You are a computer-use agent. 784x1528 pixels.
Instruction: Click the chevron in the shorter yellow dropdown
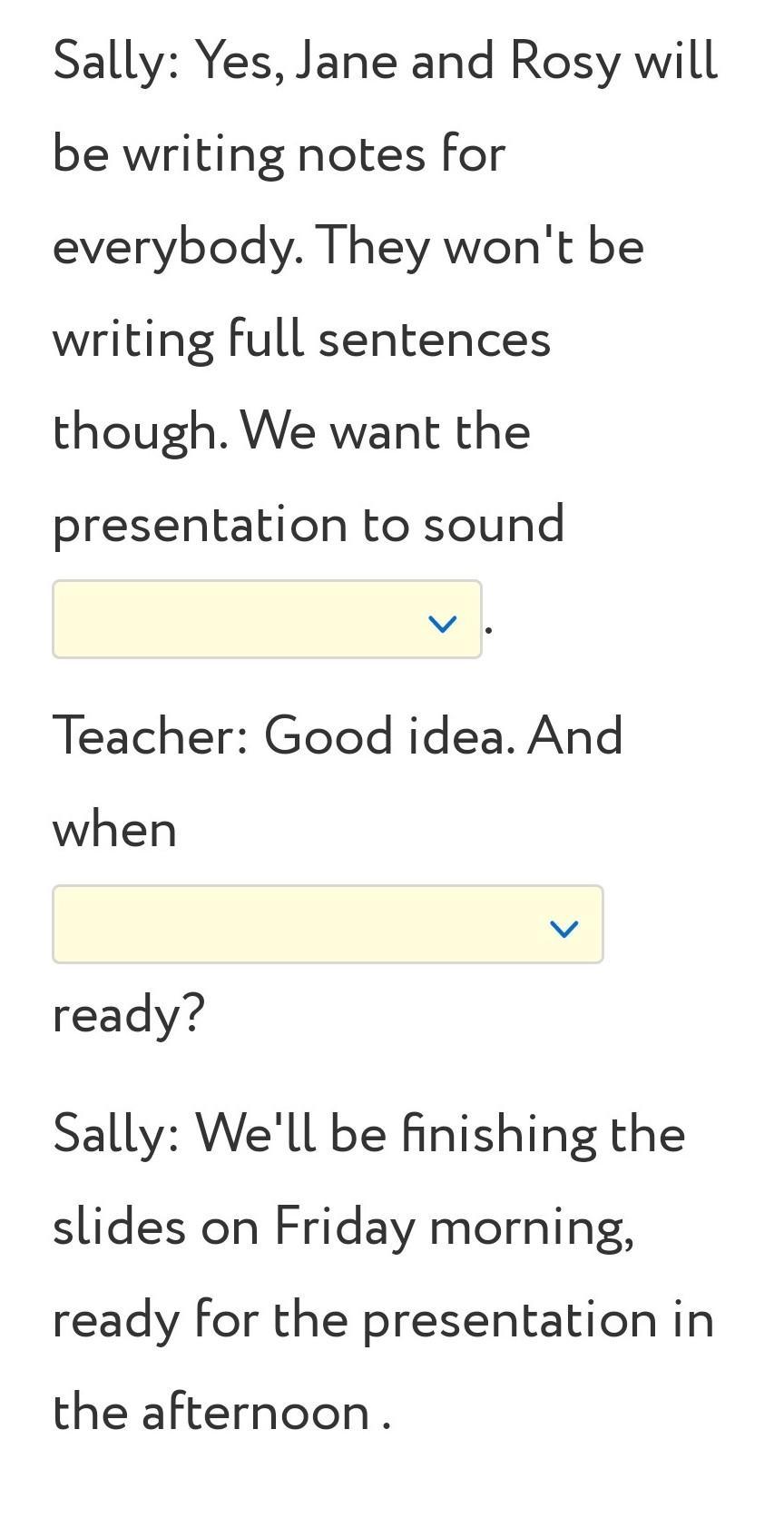442,624
